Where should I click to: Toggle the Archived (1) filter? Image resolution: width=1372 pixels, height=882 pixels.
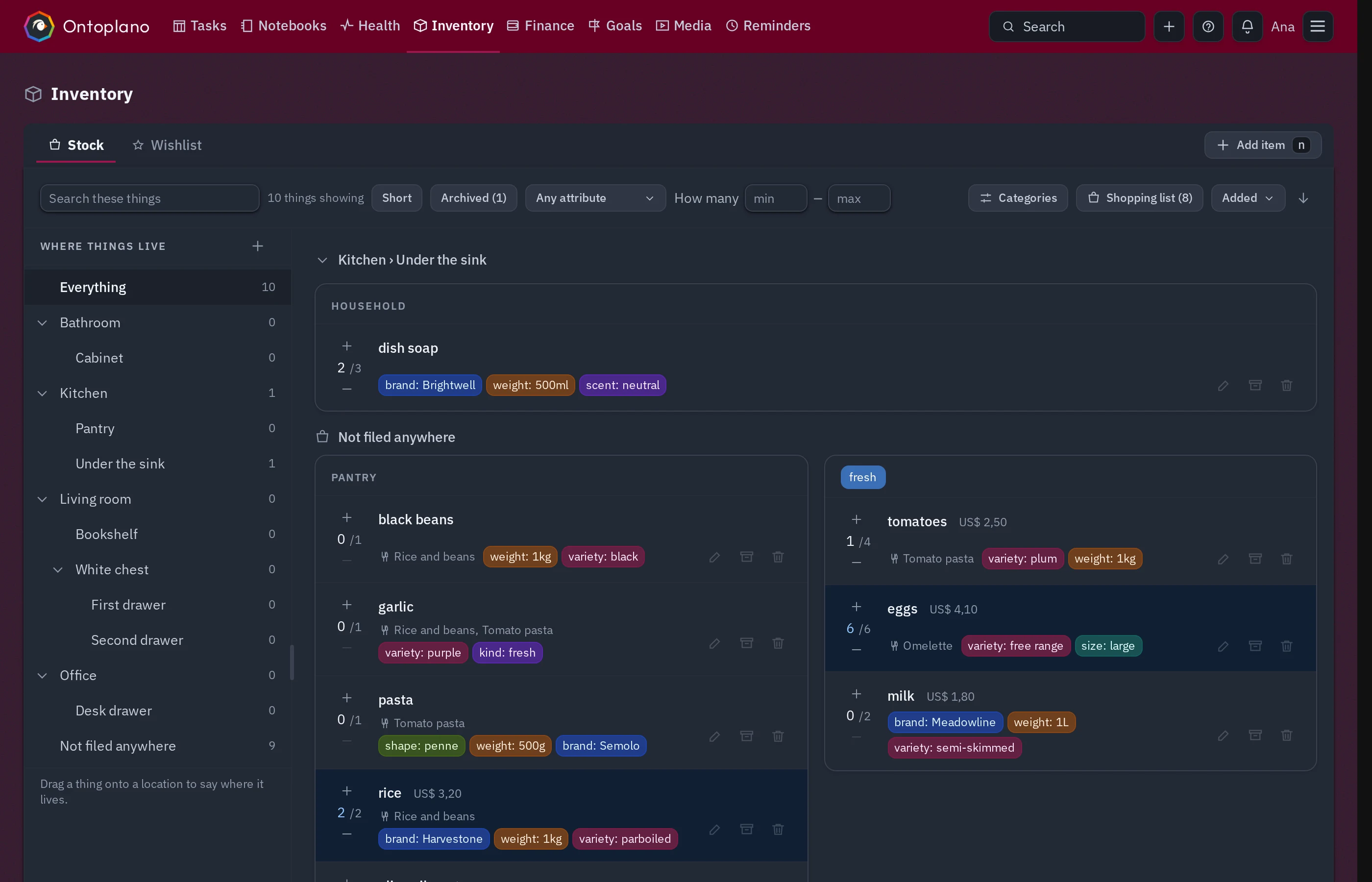(473, 198)
